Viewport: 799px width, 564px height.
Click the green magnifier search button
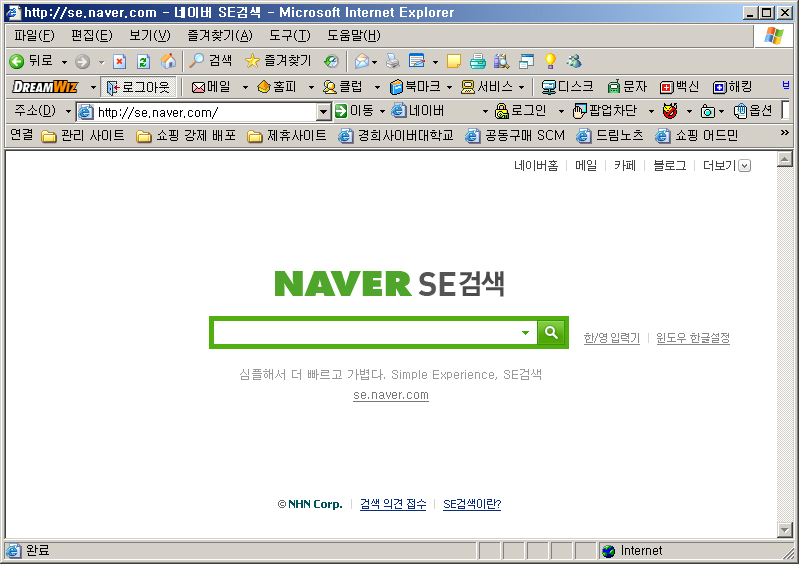coord(551,333)
